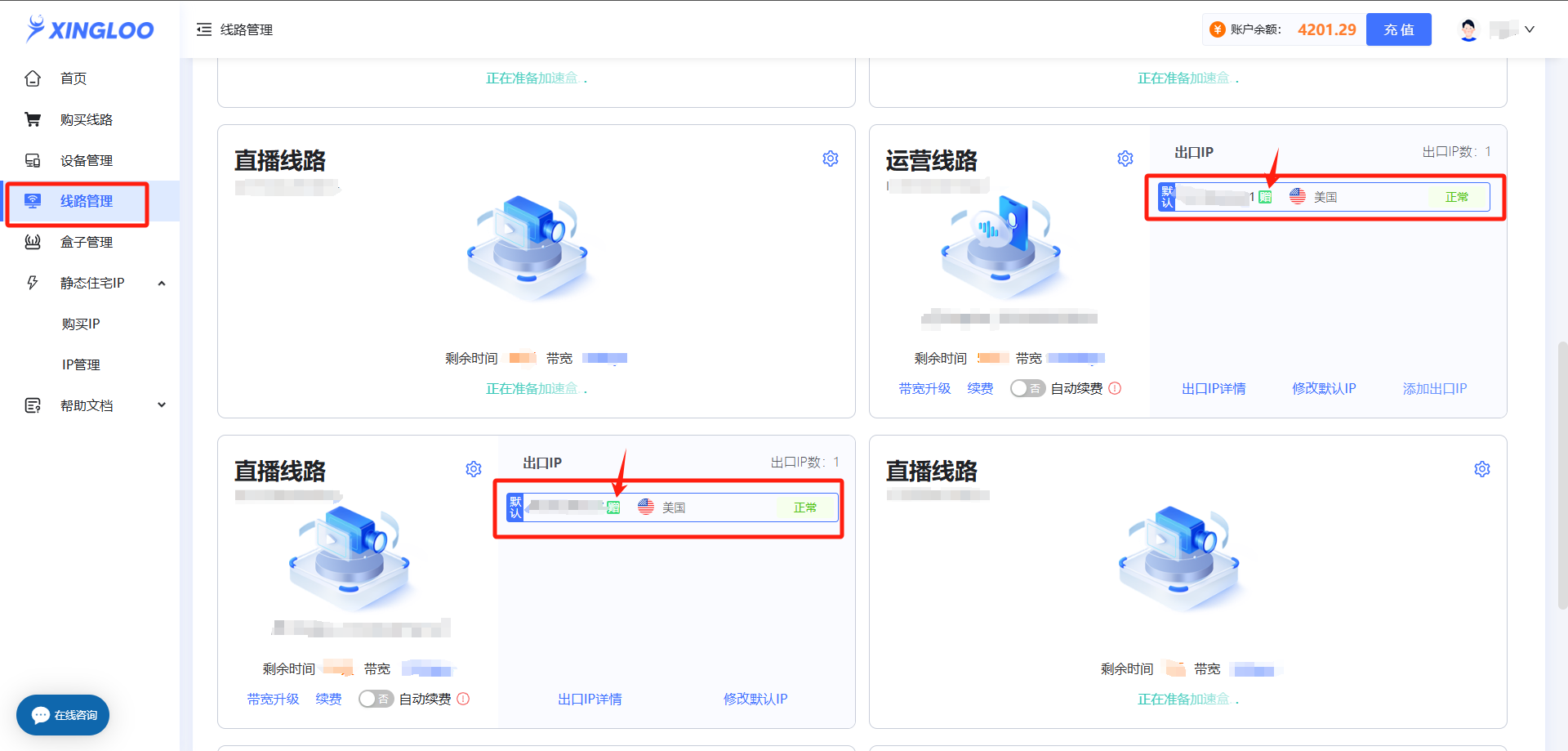
Task: Click the XINGLOO logo
Action: click(90, 29)
